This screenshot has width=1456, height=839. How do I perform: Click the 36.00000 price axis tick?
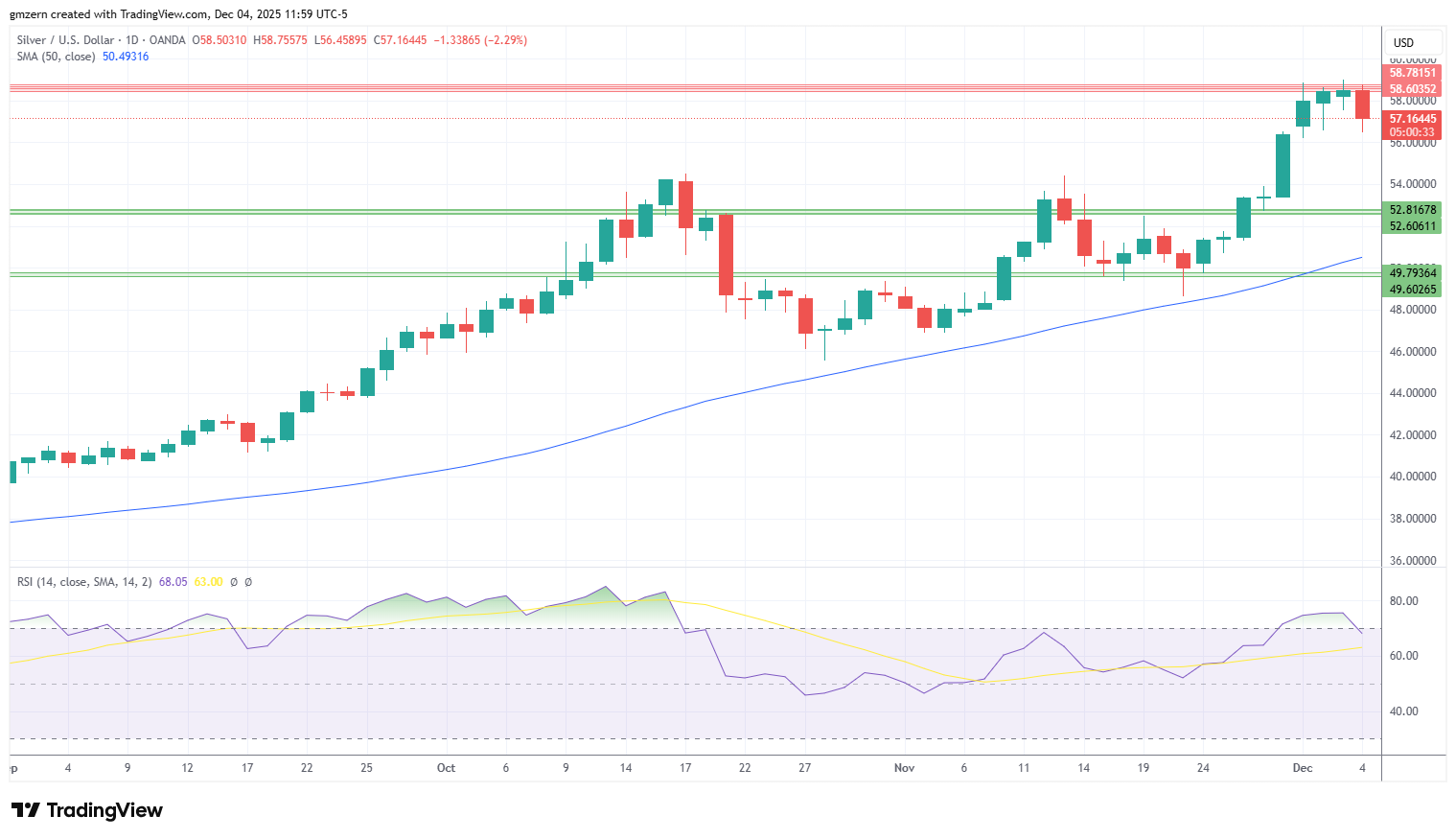click(x=1413, y=561)
